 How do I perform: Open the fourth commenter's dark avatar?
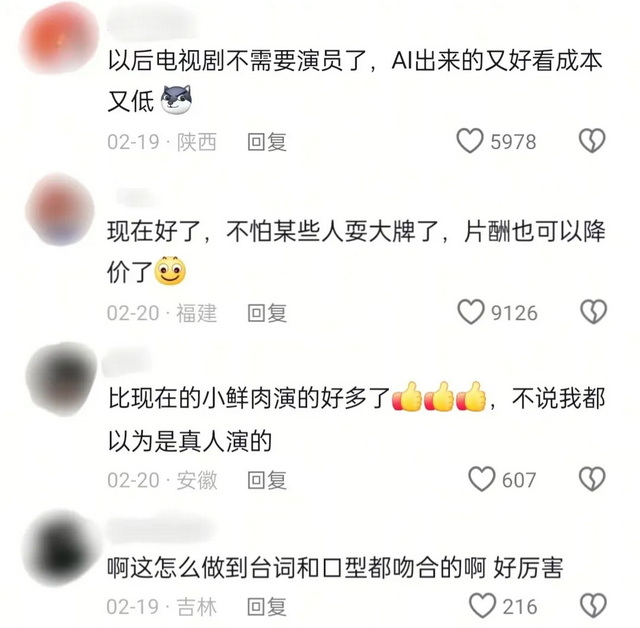point(60,548)
